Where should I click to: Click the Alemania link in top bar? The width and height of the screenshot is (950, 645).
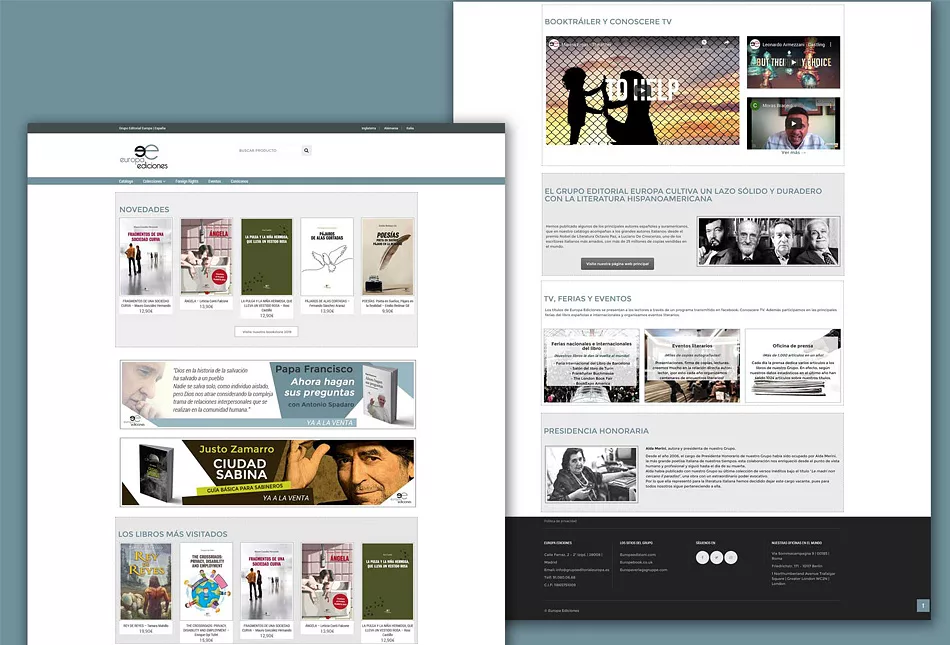(x=391, y=128)
